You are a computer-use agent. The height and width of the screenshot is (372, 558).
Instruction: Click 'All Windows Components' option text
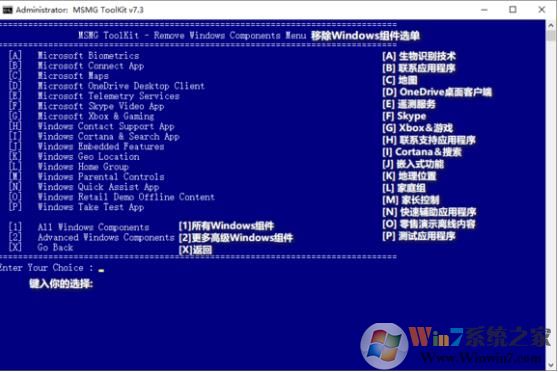(93, 227)
